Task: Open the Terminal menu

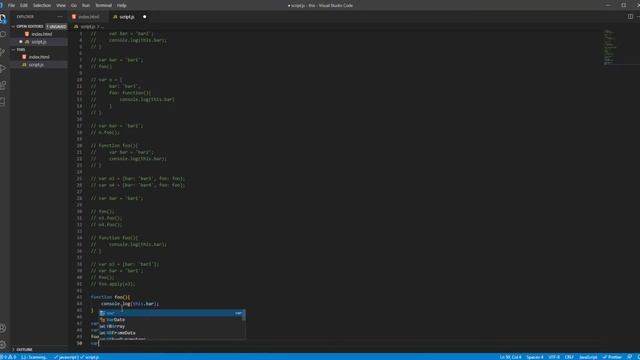Action: (x=103, y=5)
